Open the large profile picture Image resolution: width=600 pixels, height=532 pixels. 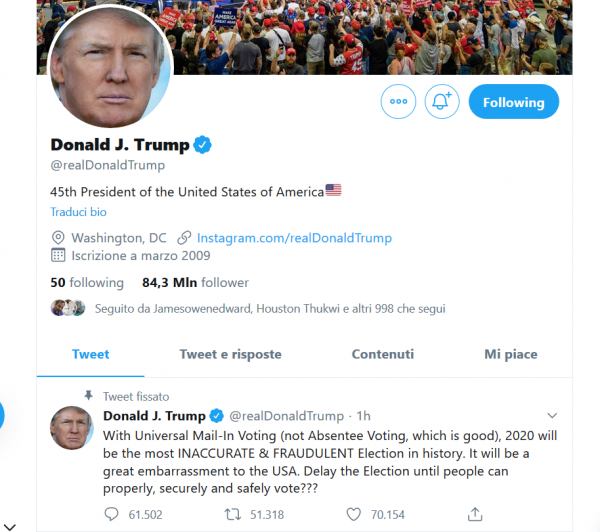[x=111, y=67]
